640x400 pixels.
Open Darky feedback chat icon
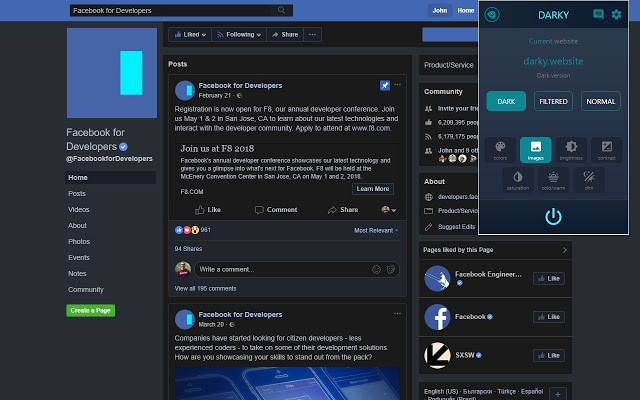pos(598,15)
